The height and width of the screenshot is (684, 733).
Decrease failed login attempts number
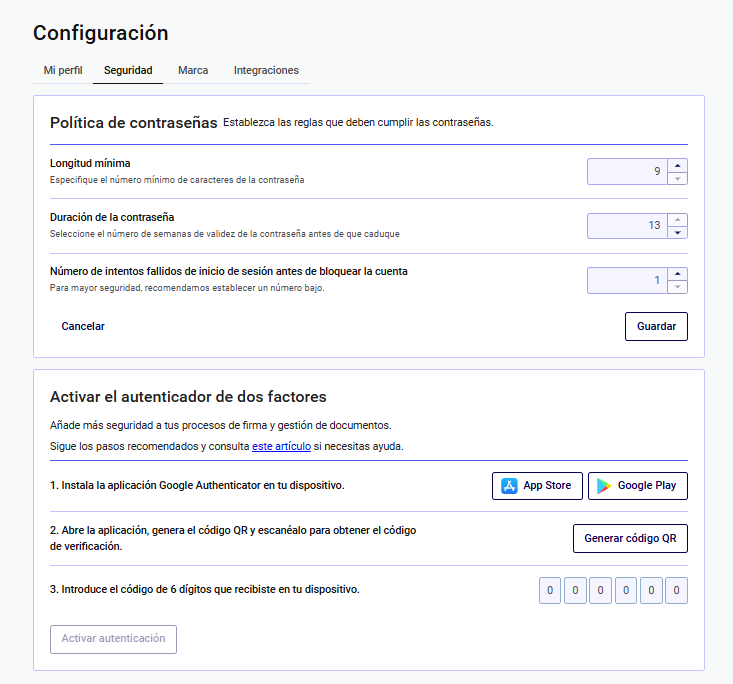[x=677, y=287]
